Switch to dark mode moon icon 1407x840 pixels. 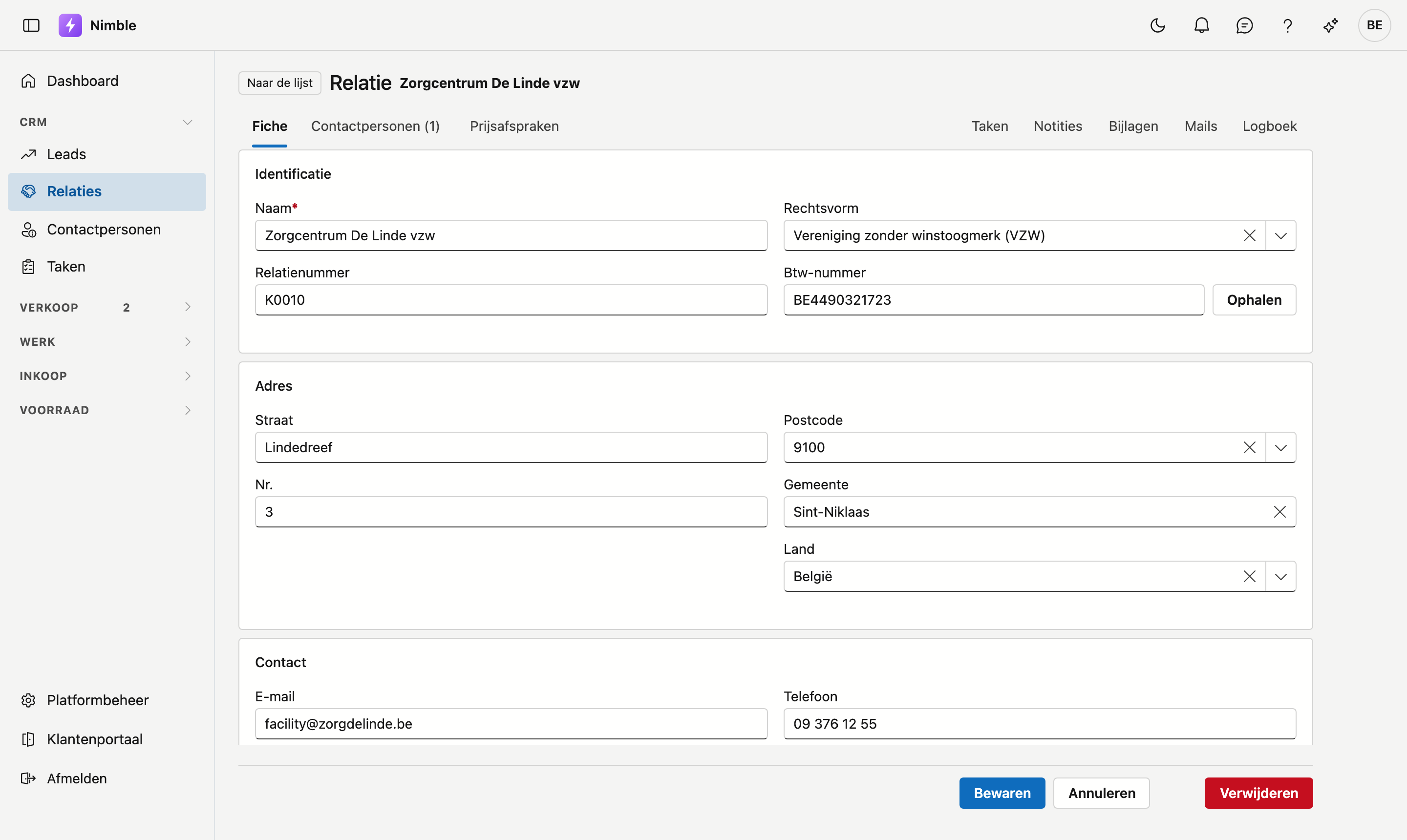pos(1158,25)
